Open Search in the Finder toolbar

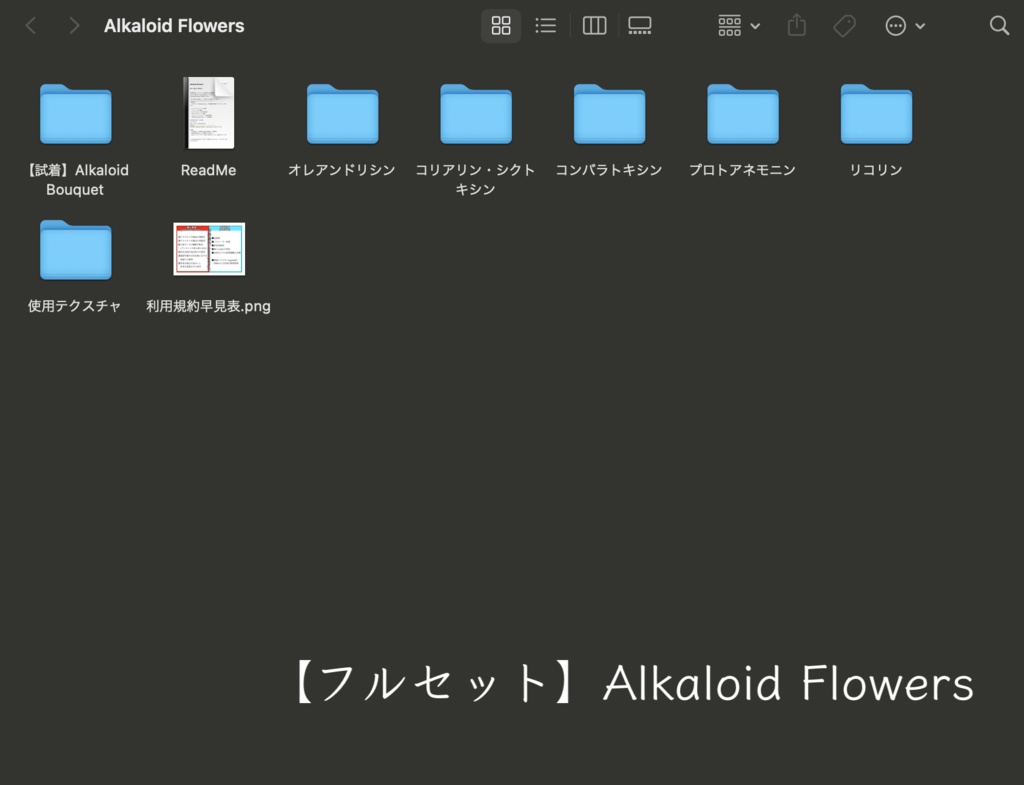[x=999, y=26]
